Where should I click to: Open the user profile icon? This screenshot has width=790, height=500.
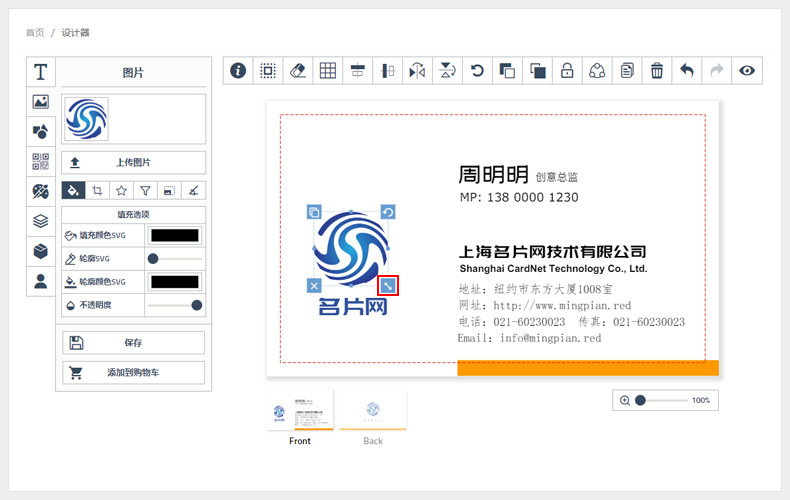click(41, 281)
